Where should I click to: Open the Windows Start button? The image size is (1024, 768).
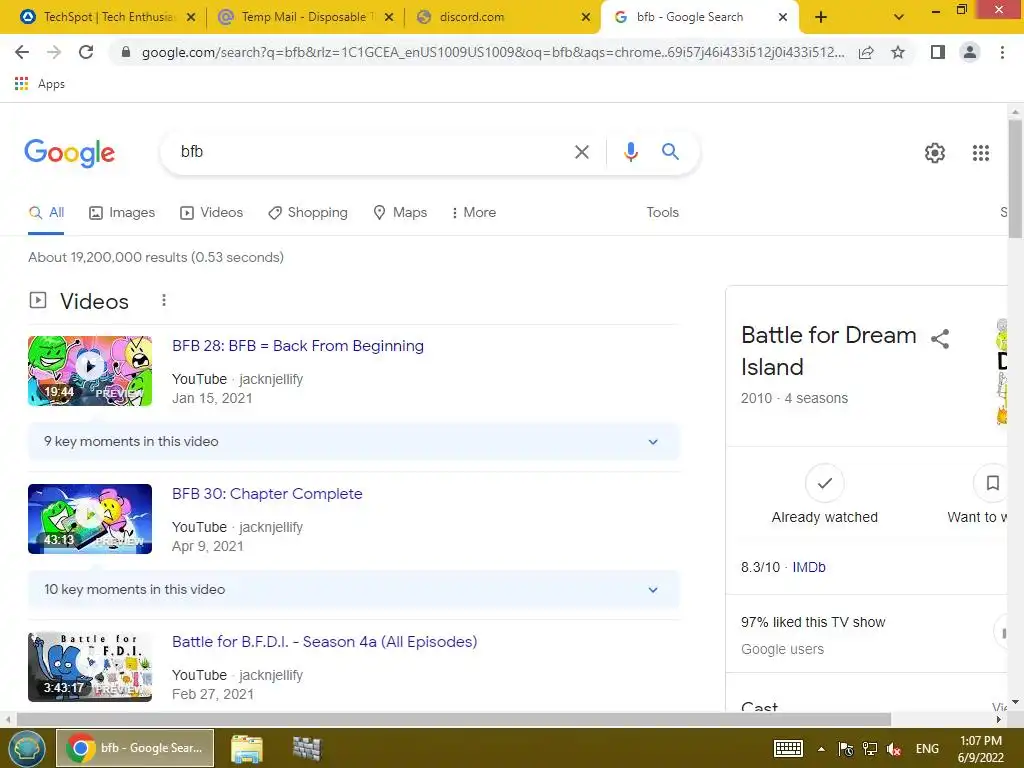26,748
